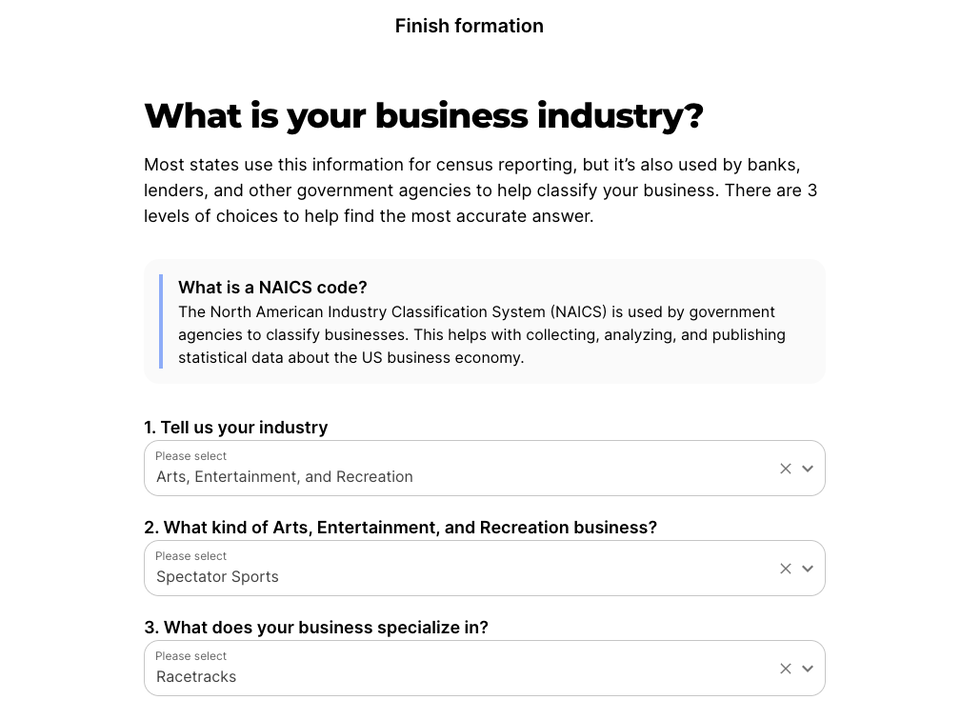Viewport: 961px width, 720px height.
Task: Click the Racetracks selected value
Action: pyautogui.click(x=196, y=676)
